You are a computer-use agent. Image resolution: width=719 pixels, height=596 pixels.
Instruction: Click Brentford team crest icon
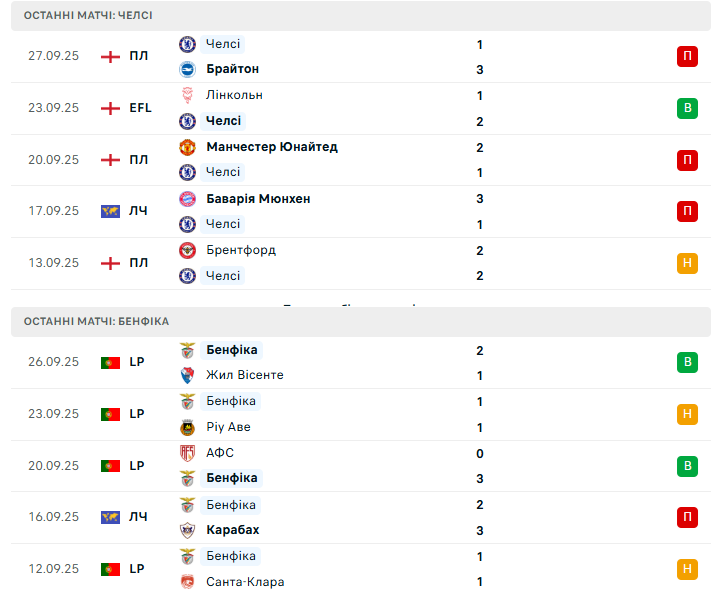coord(187,250)
